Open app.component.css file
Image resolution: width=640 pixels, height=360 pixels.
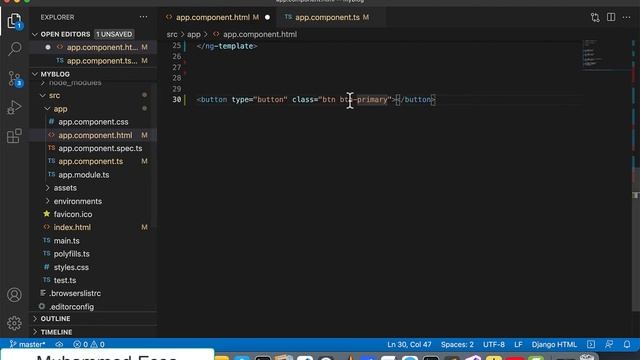(x=93, y=122)
